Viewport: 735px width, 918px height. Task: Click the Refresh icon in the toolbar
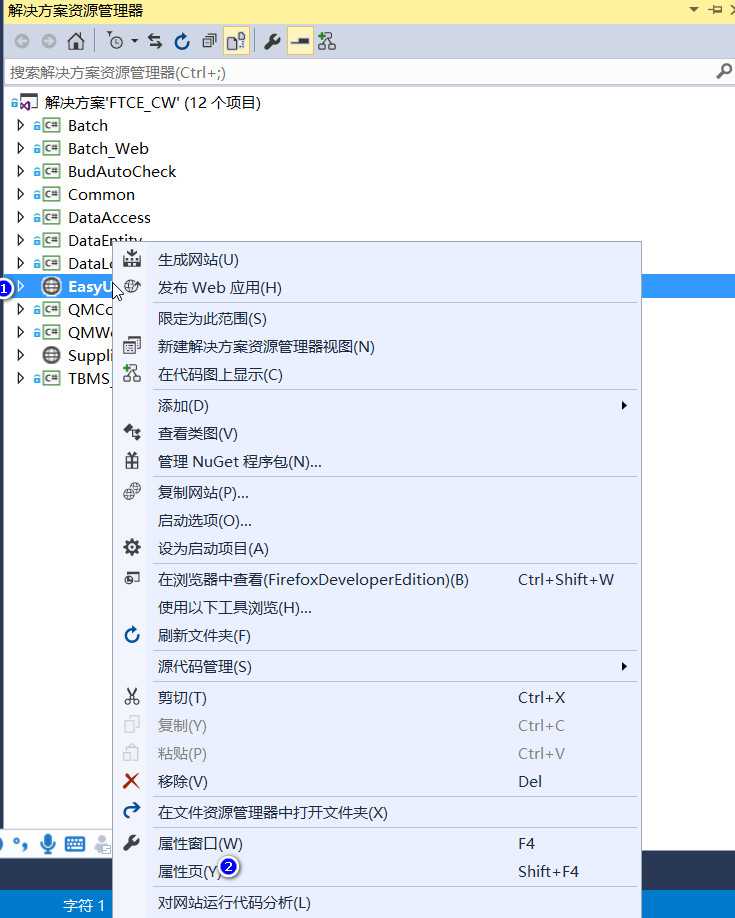point(182,42)
